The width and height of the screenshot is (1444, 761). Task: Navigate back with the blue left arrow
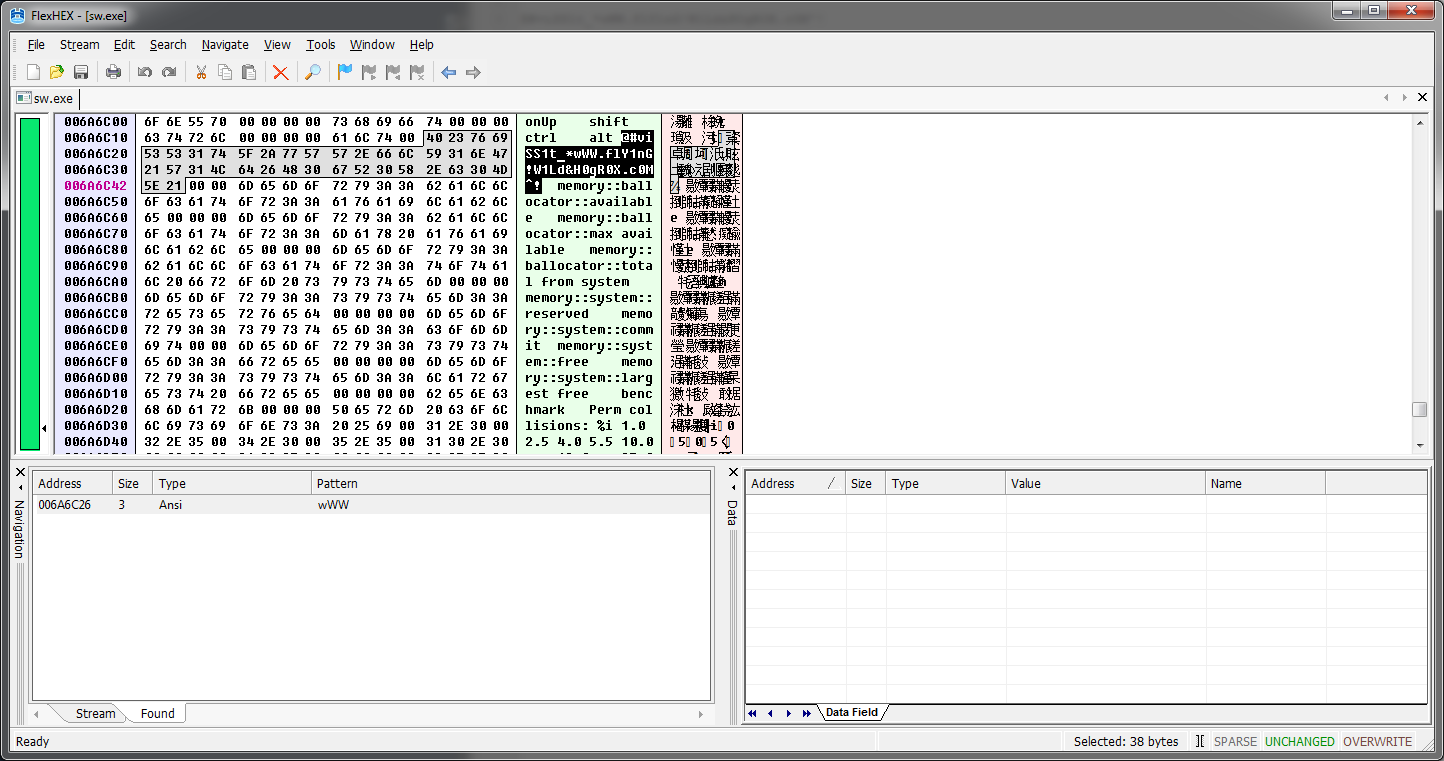coord(449,72)
